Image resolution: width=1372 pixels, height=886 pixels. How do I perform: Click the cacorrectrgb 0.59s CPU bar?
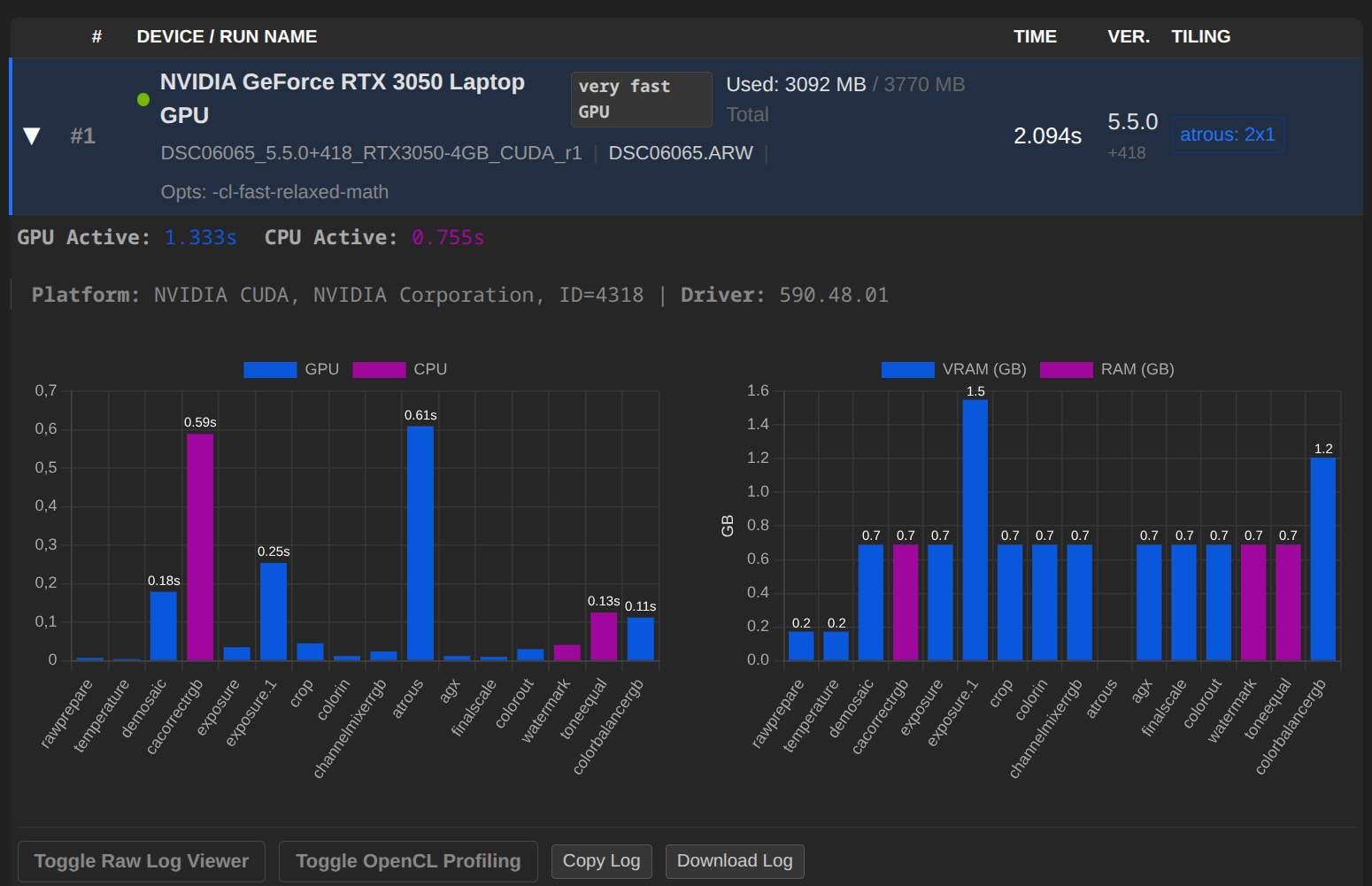click(x=200, y=546)
